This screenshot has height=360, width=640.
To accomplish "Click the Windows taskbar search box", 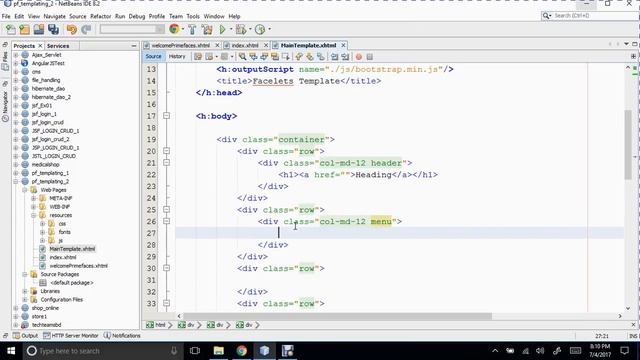I will [x=102, y=351].
